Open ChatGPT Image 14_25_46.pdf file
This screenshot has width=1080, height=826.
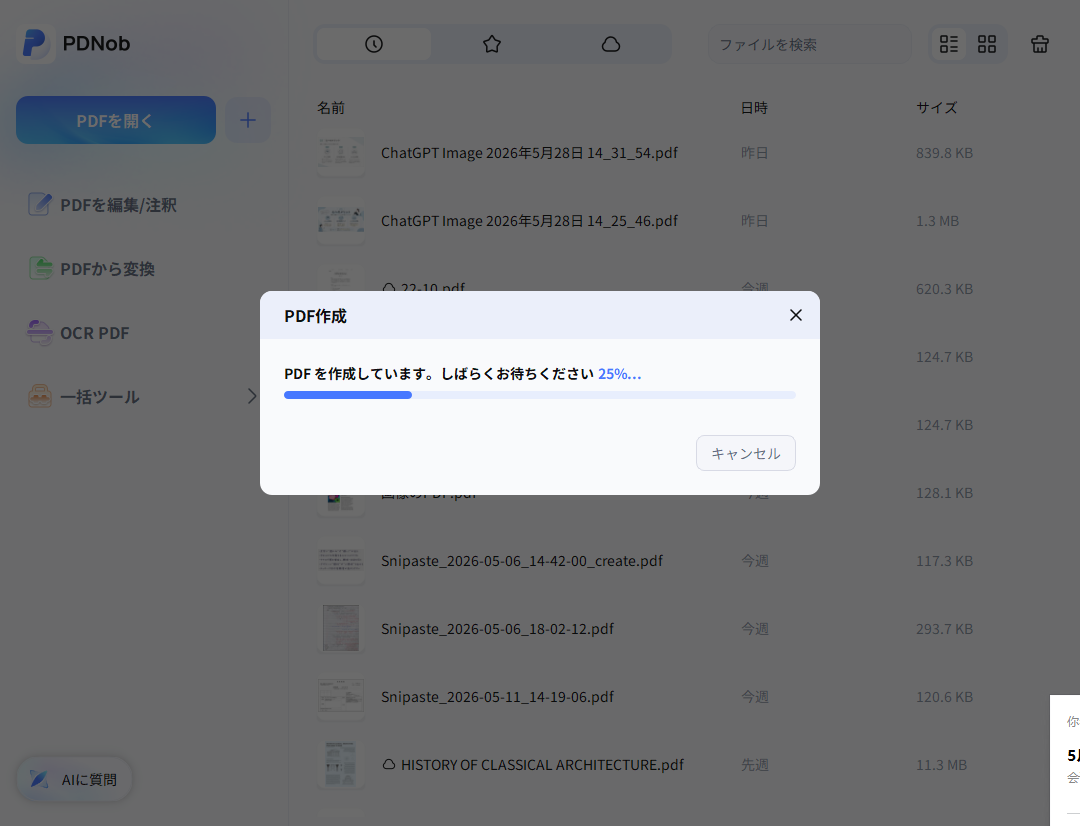pos(529,221)
